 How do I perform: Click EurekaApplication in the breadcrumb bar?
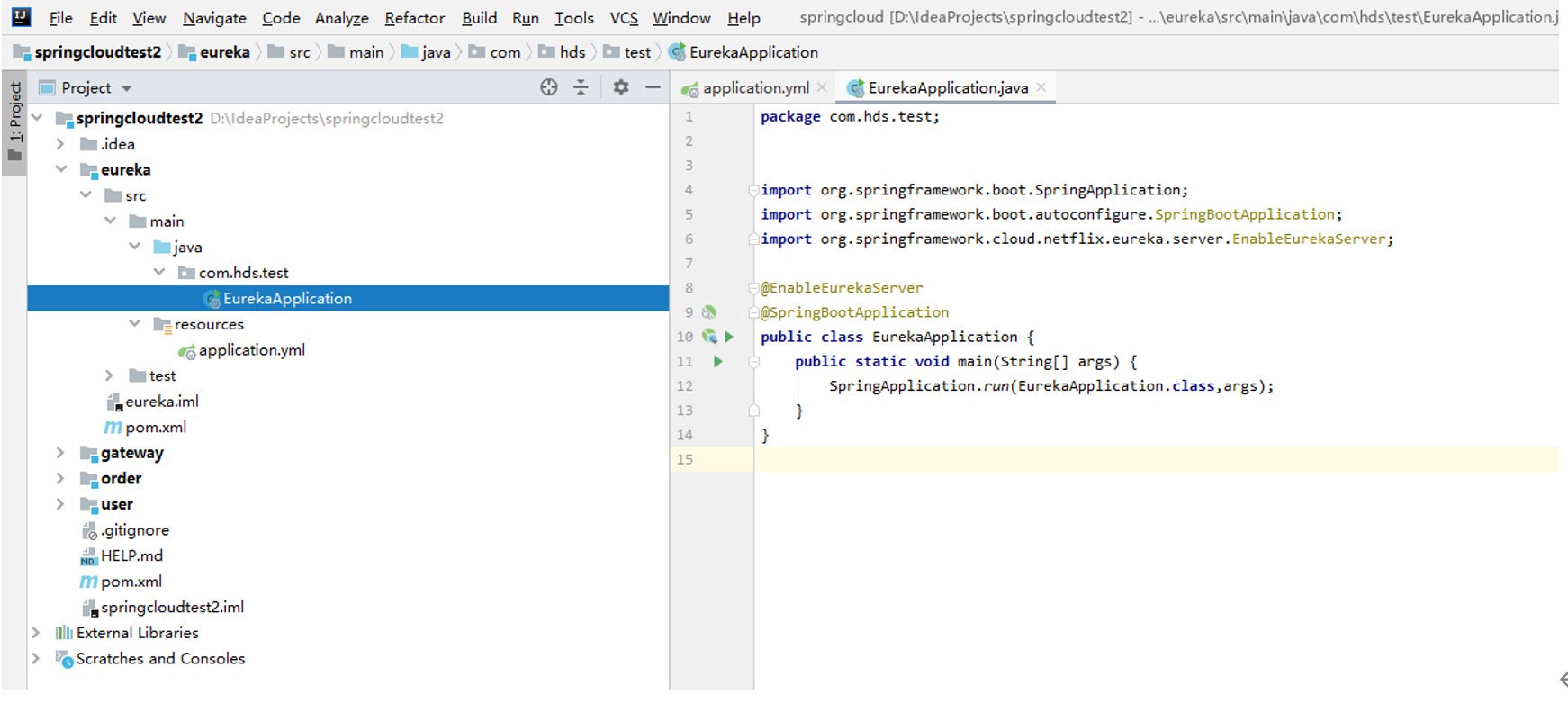[753, 52]
